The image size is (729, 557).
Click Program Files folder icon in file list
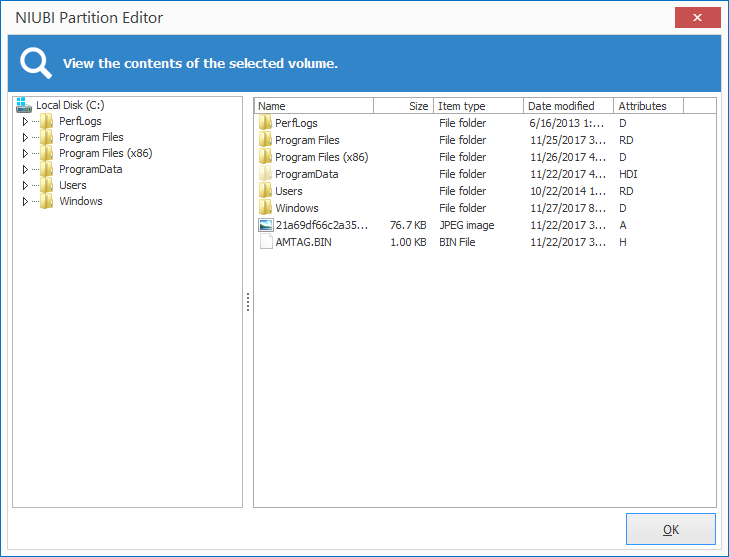click(265, 140)
